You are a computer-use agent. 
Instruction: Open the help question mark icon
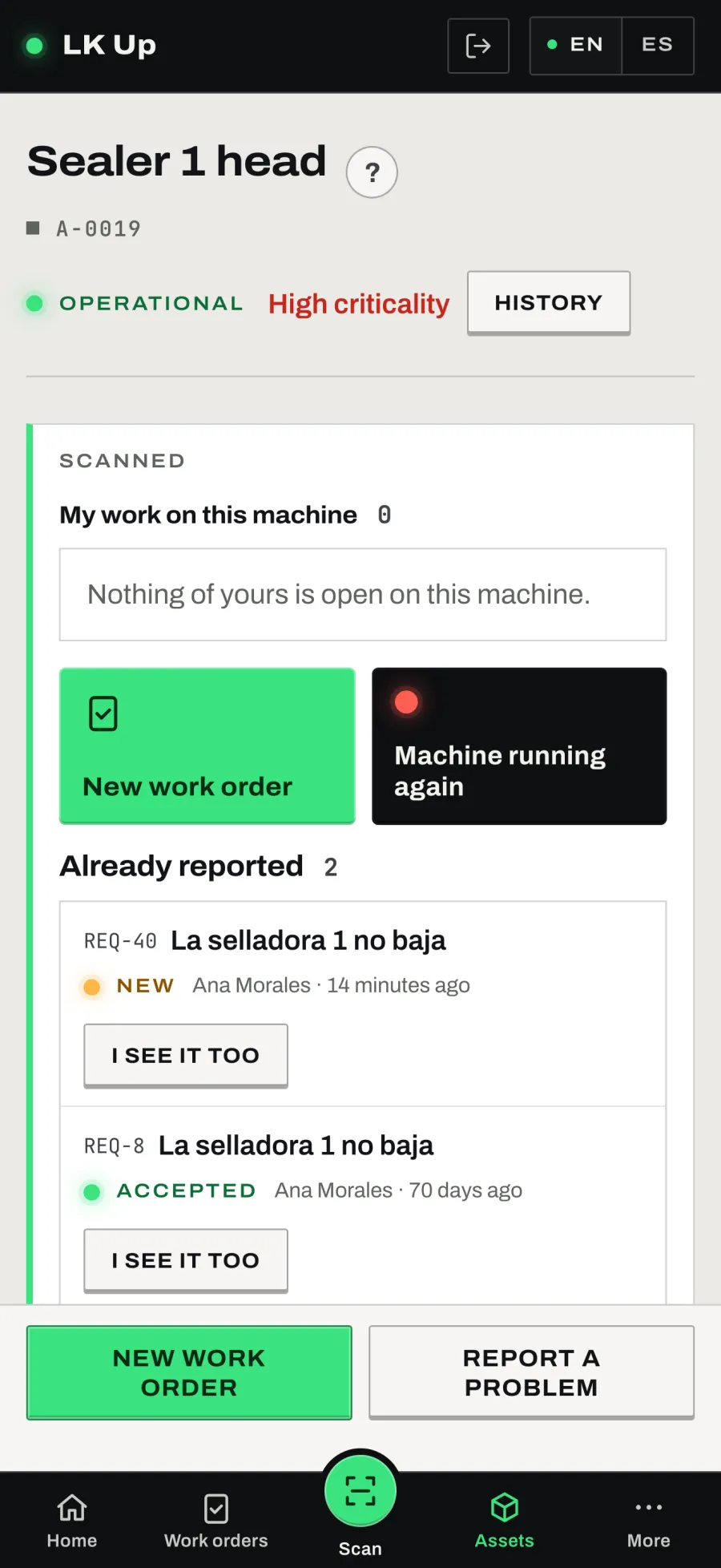click(x=372, y=172)
